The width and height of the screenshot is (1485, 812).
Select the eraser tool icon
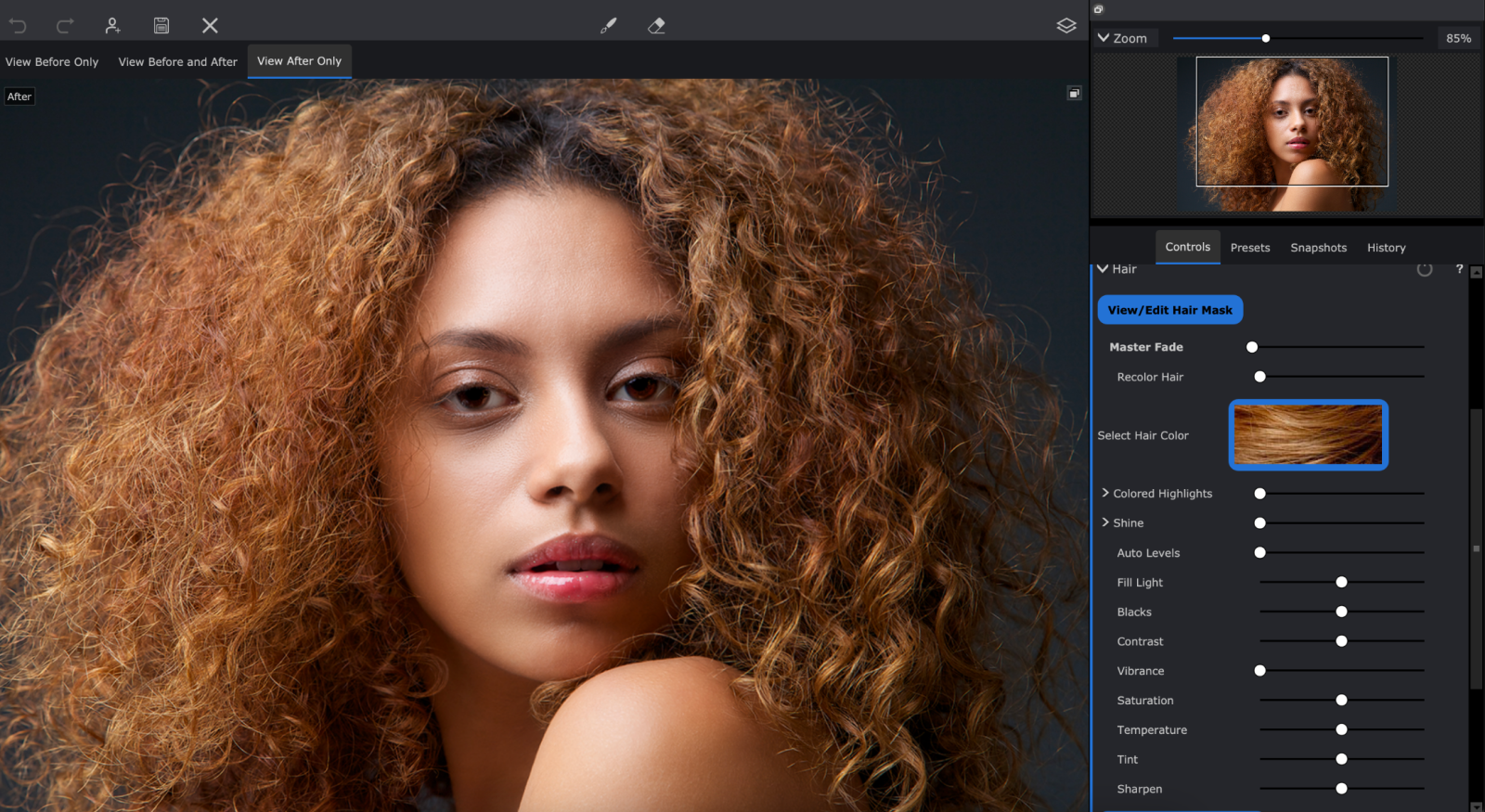[x=656, y=26]
